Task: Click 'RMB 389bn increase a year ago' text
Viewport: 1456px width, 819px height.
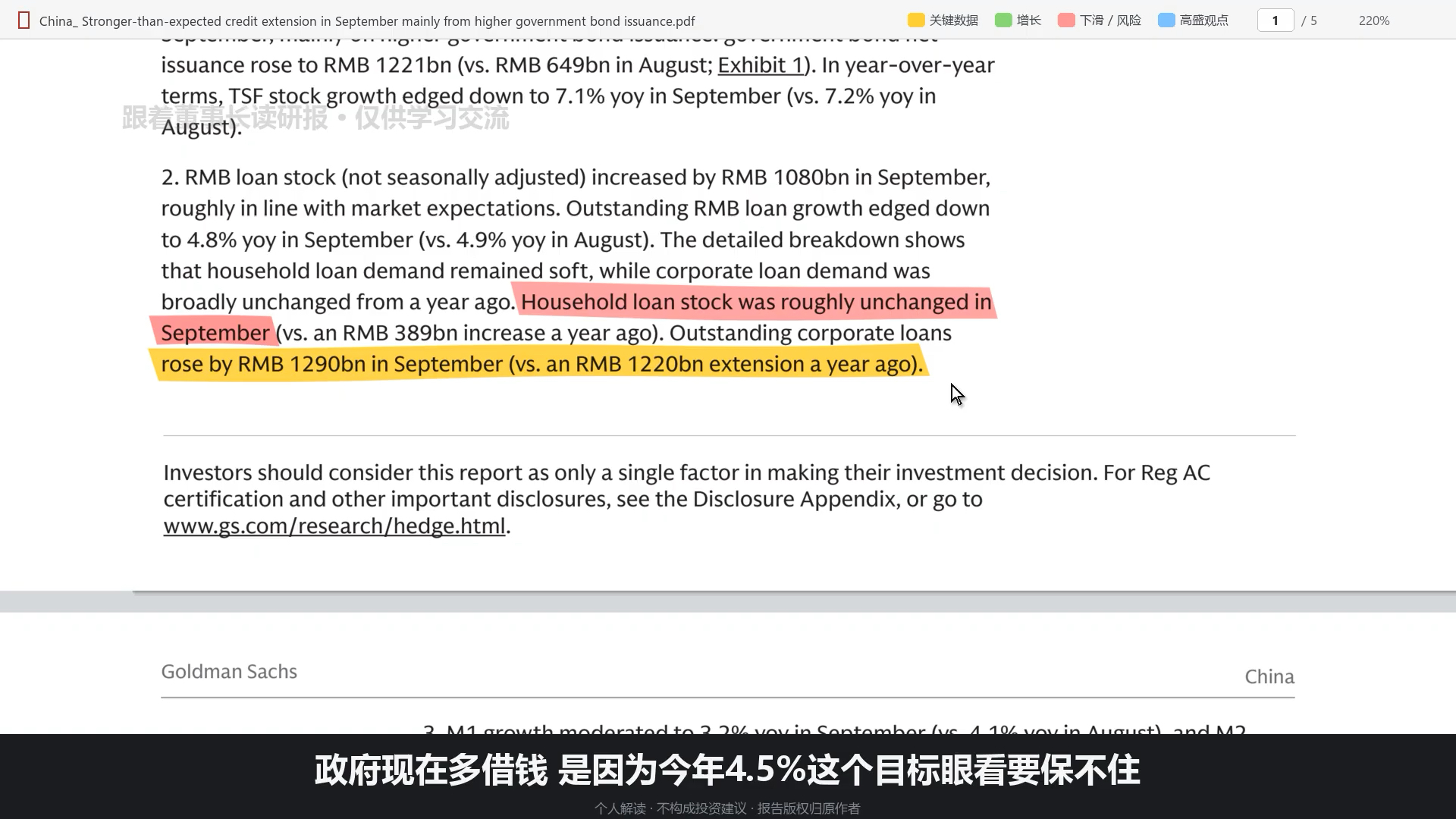Action: 497,333
